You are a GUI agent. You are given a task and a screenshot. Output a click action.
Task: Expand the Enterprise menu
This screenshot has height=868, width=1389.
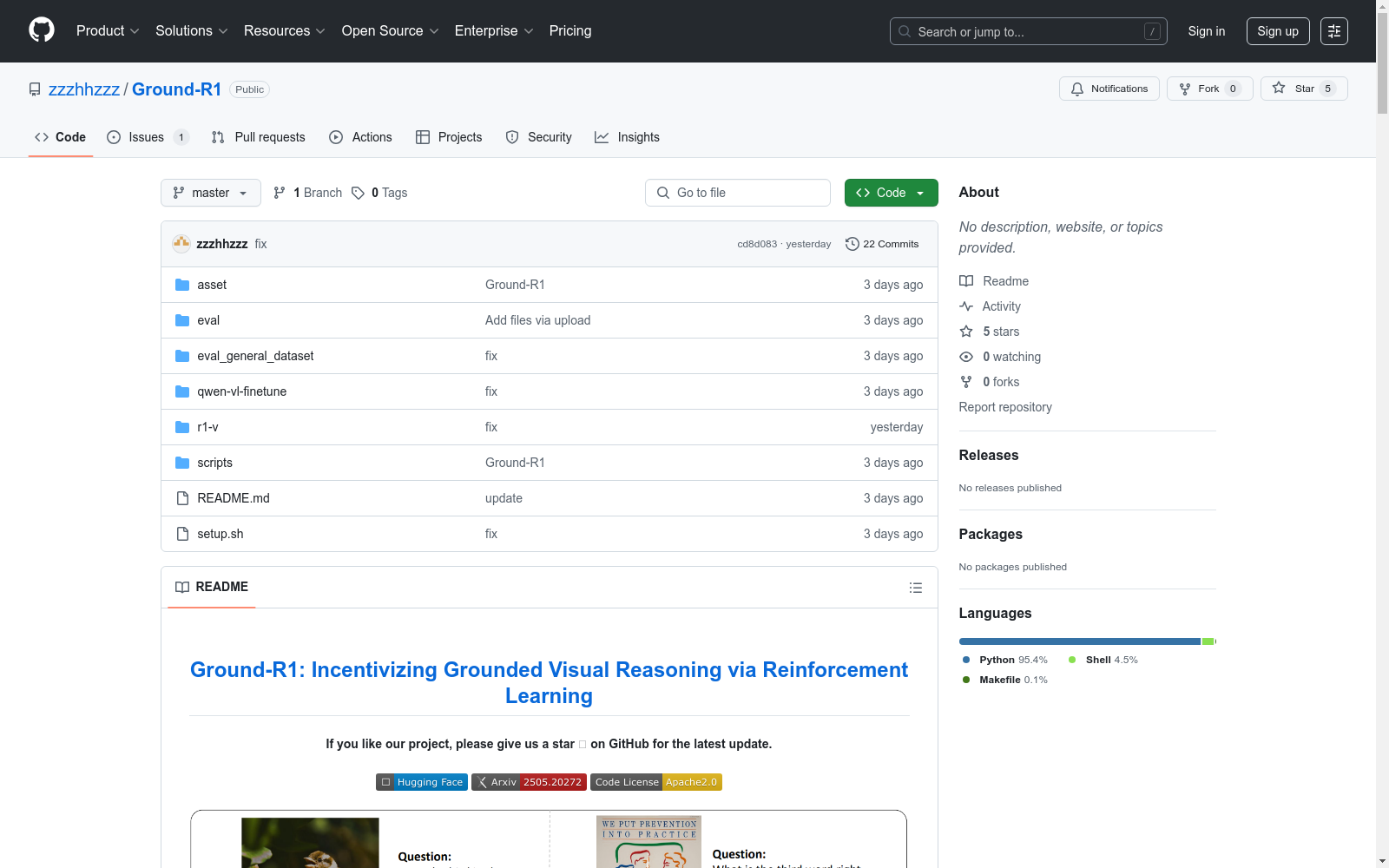coord(494,31)
